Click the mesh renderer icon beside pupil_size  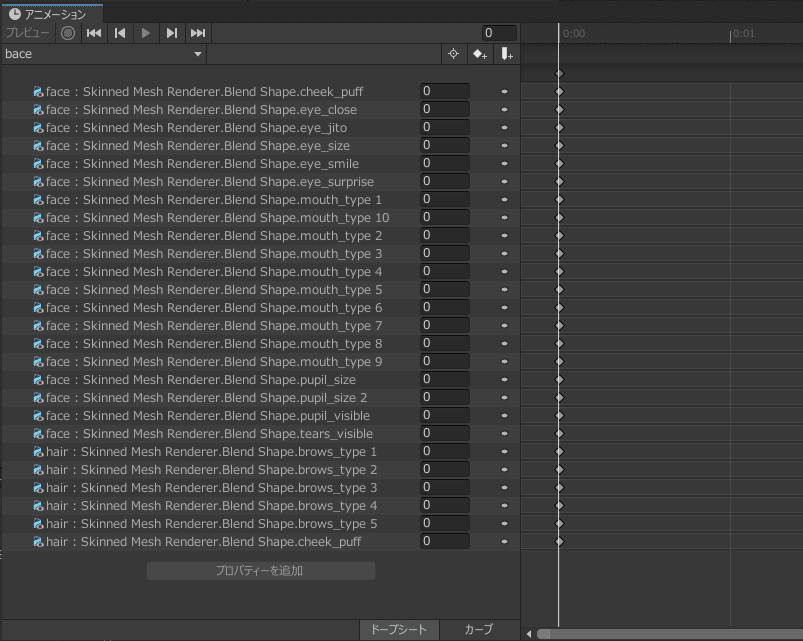38,379
